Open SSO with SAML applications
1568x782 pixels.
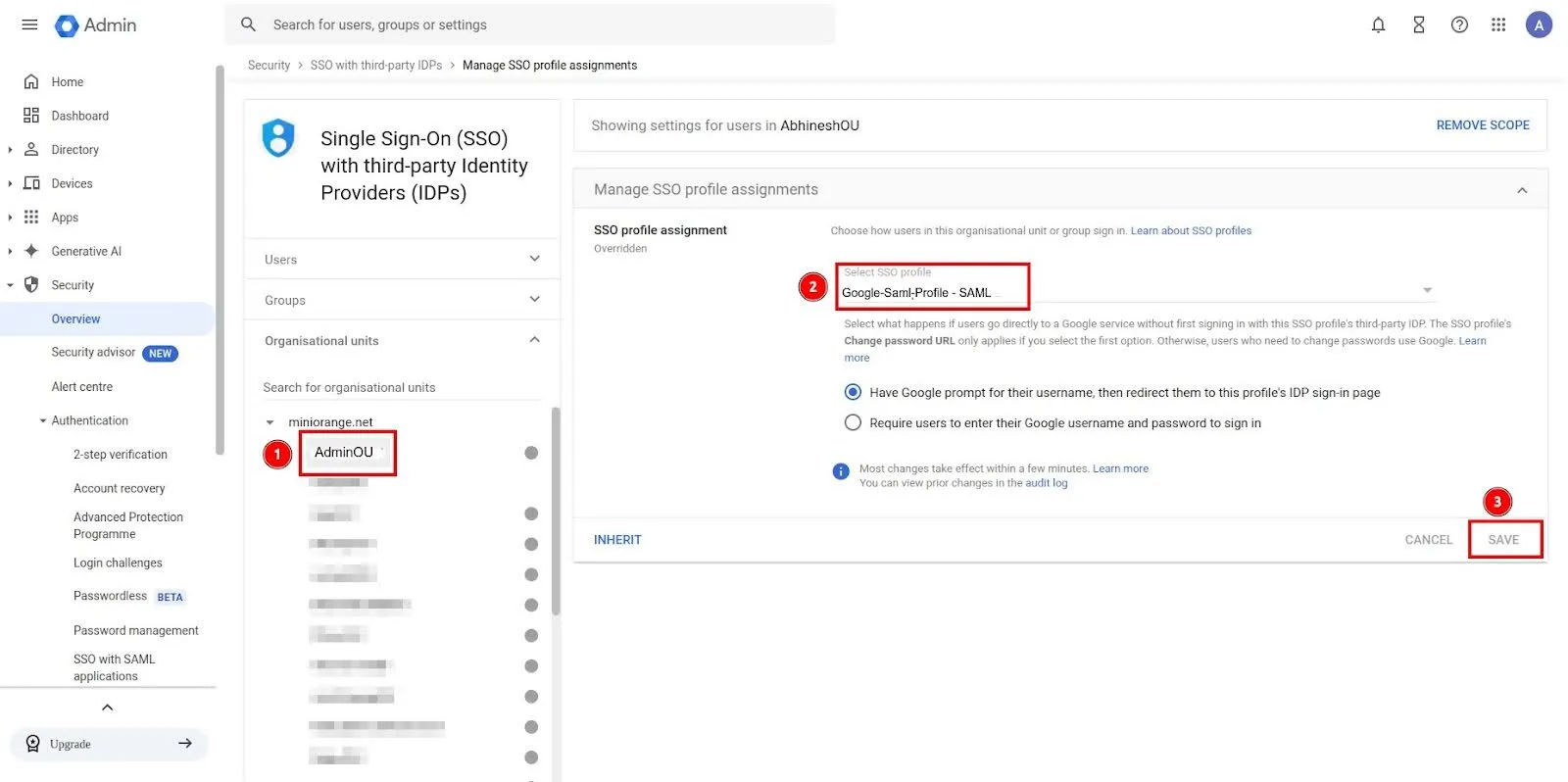(115, 667)
